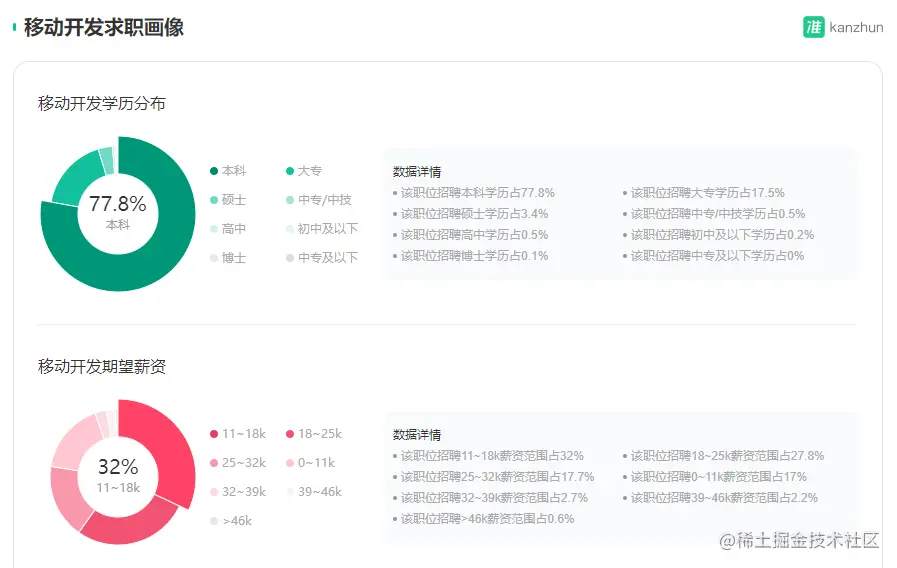This screenshot has height=568, width=897.
Task: Click 该职位招聘博士学历占0.1% line
Action: coord(470,256)
